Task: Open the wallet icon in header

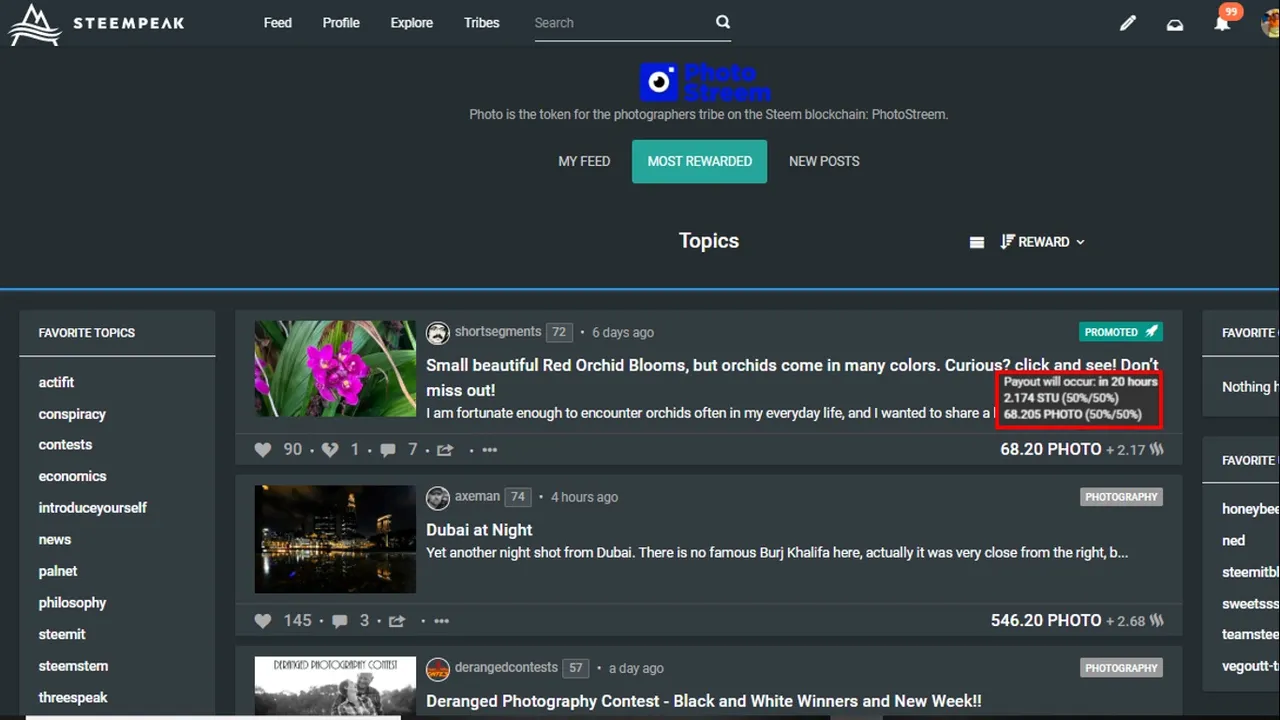Action: pyautogui.click(x=1175, y=24)
